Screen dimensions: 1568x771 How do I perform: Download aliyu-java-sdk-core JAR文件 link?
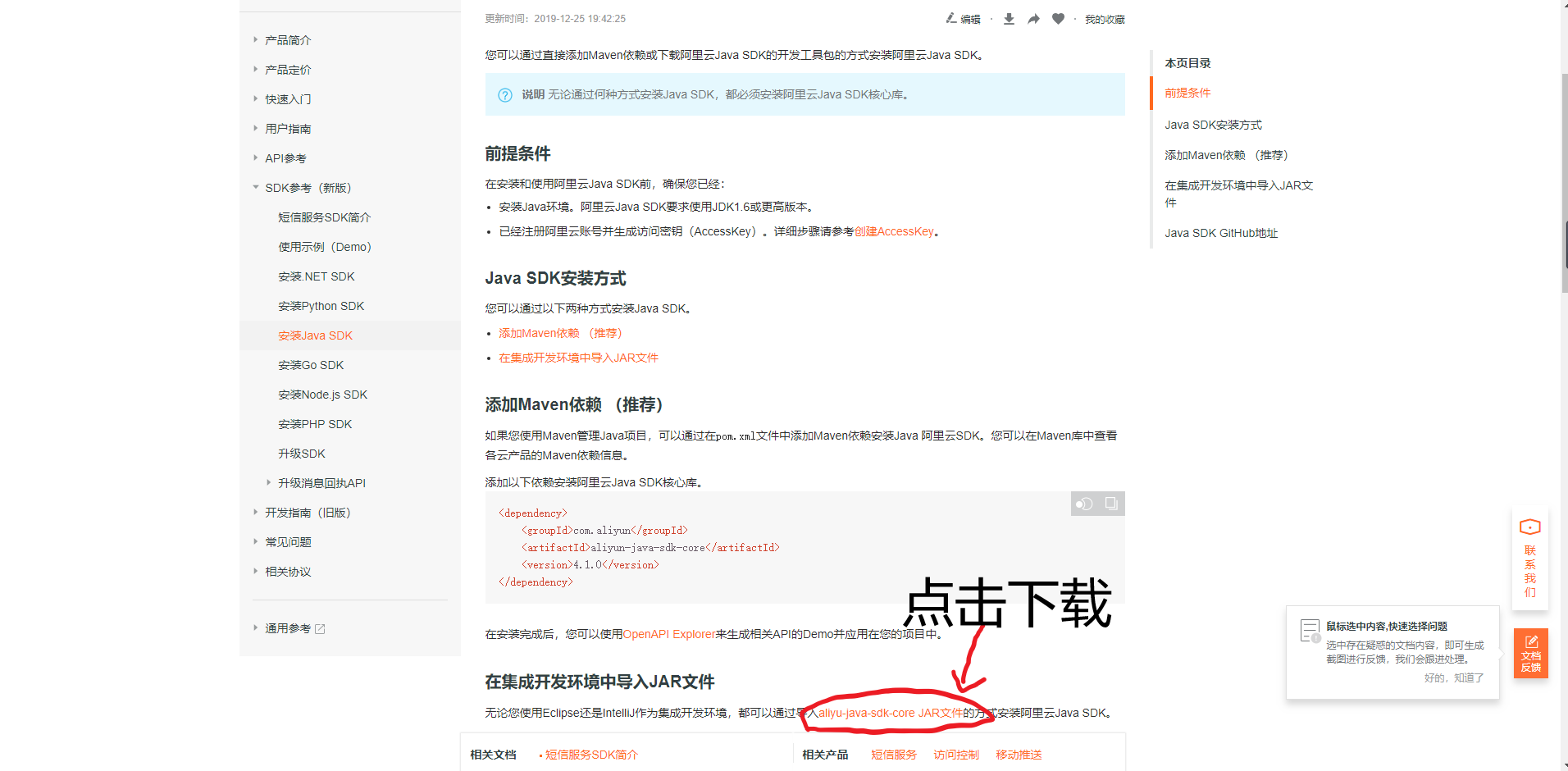[x=891, y=713]
